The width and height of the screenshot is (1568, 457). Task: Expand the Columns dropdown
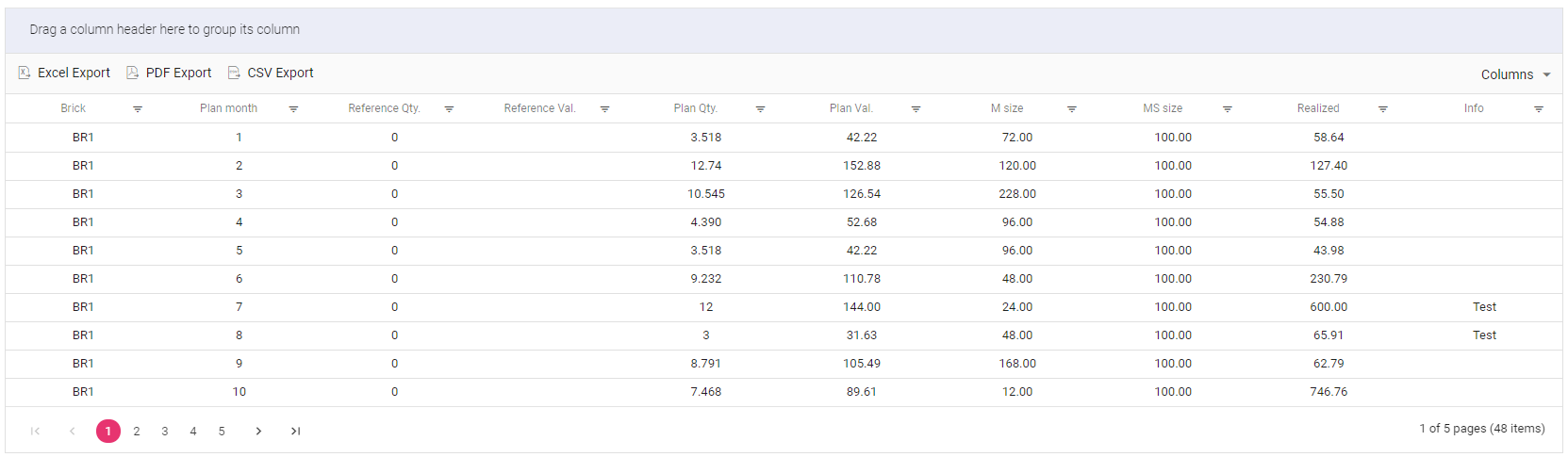(x=1515, y=74)
